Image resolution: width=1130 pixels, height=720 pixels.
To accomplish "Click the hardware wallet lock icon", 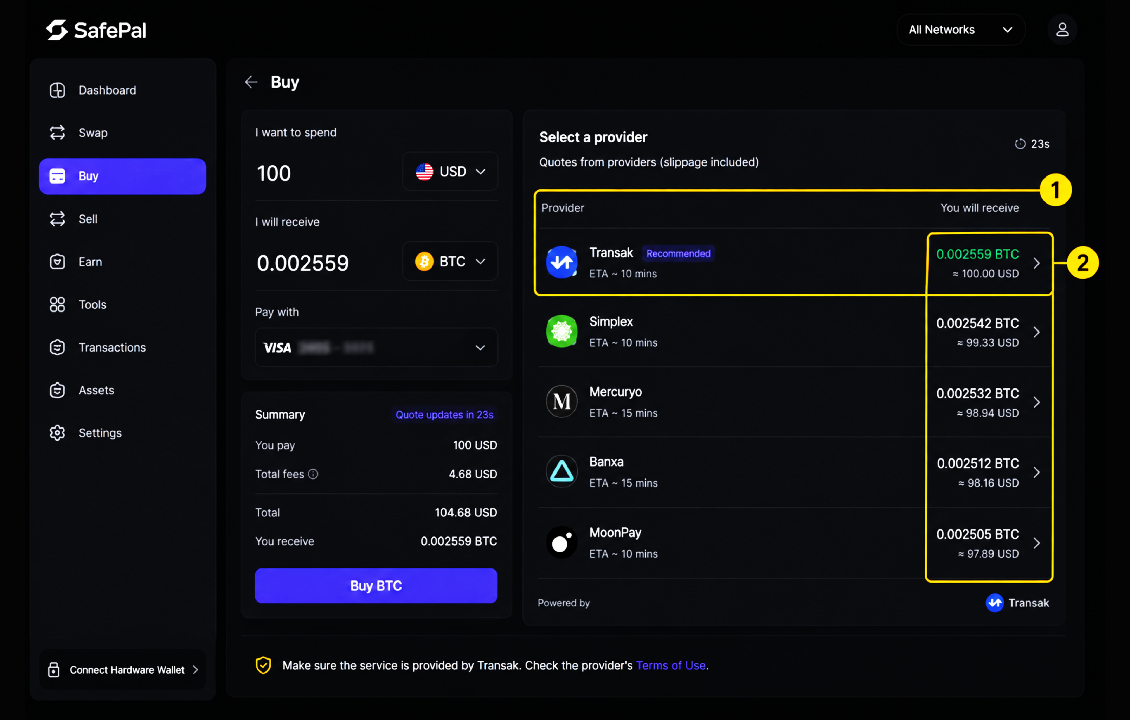I will click(54, 670).
